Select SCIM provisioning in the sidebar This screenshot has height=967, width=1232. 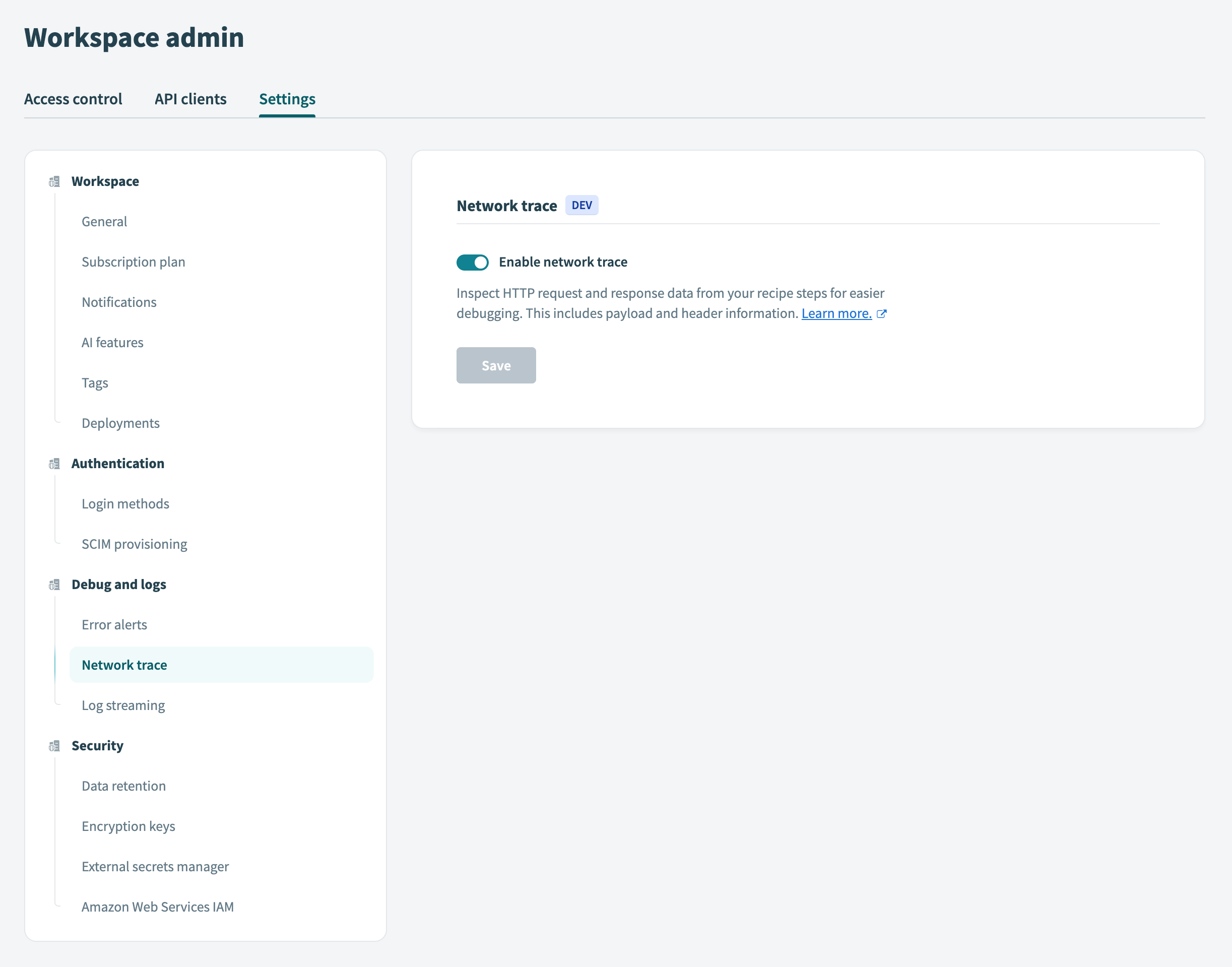pyautogui.click(x=134, y=544)
